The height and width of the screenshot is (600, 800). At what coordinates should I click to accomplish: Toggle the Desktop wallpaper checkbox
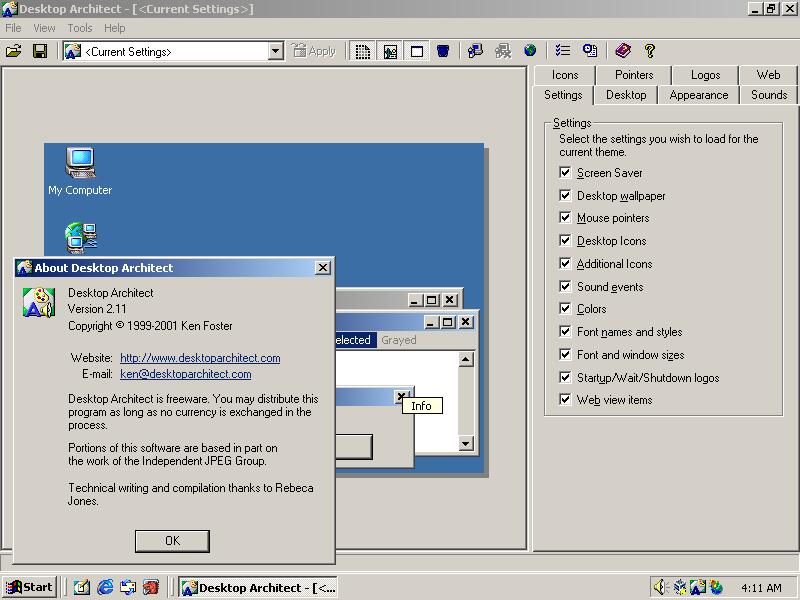[565, 196]
